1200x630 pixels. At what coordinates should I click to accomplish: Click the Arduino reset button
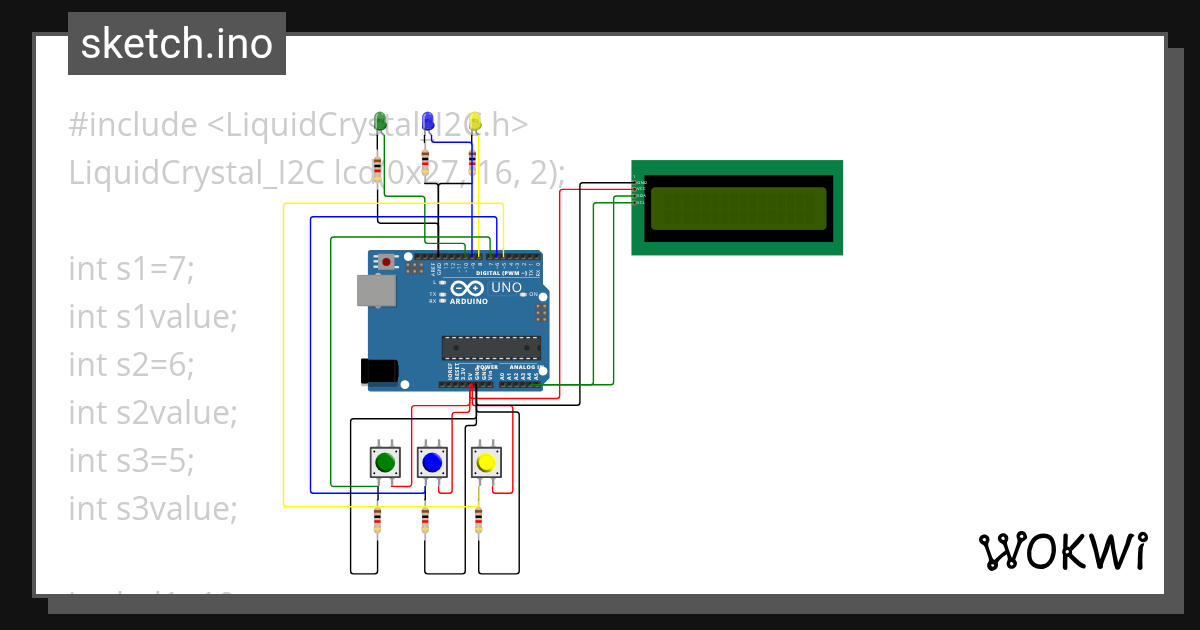coord(385,261)
